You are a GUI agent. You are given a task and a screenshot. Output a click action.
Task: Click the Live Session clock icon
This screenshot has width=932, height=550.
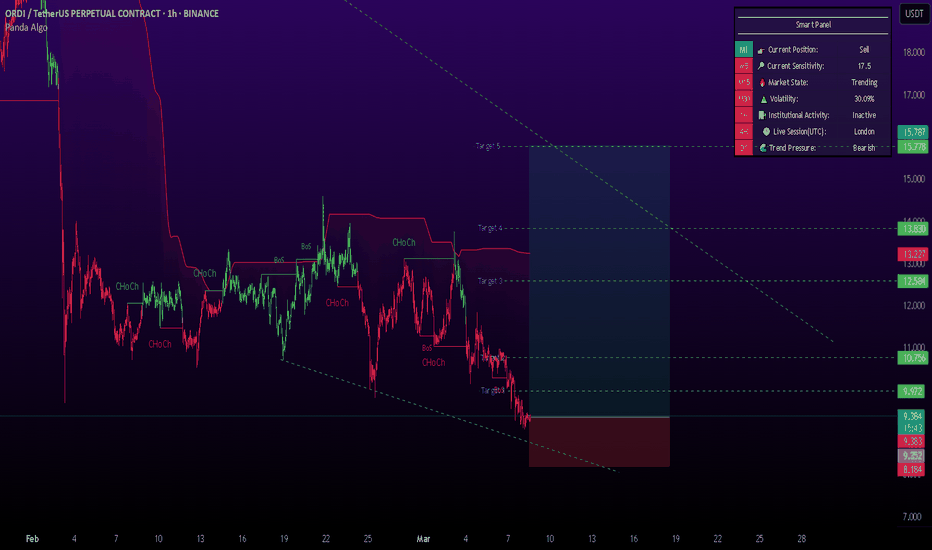766,132
